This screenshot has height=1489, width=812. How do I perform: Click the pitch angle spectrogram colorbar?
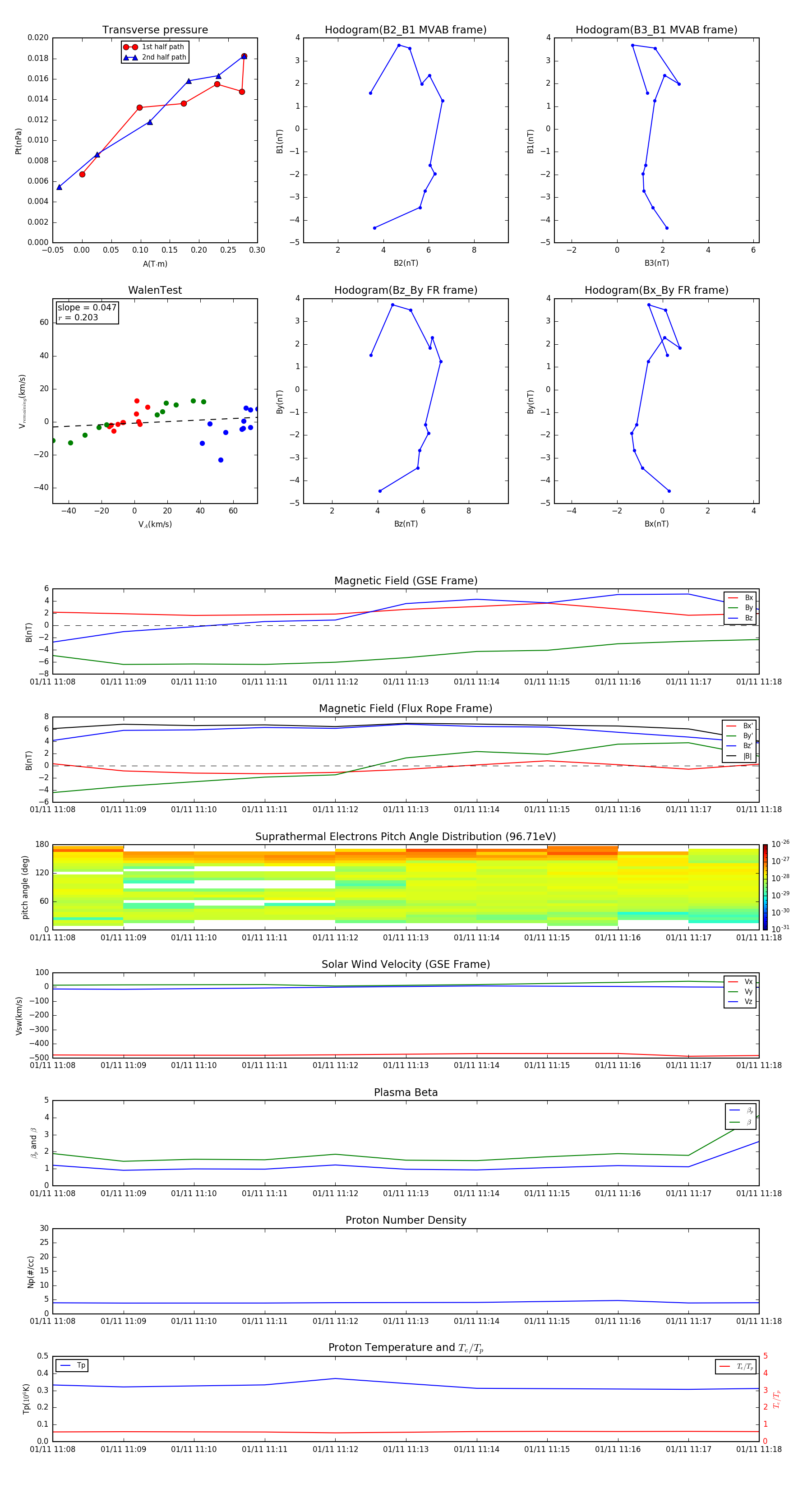pyautogui.click(x=765, y=887)
